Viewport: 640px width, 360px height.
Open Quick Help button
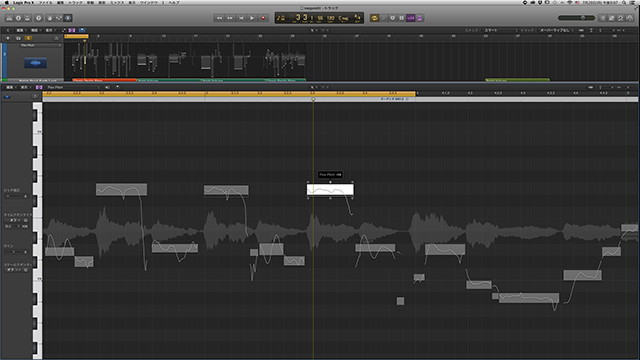click(38, 18)
